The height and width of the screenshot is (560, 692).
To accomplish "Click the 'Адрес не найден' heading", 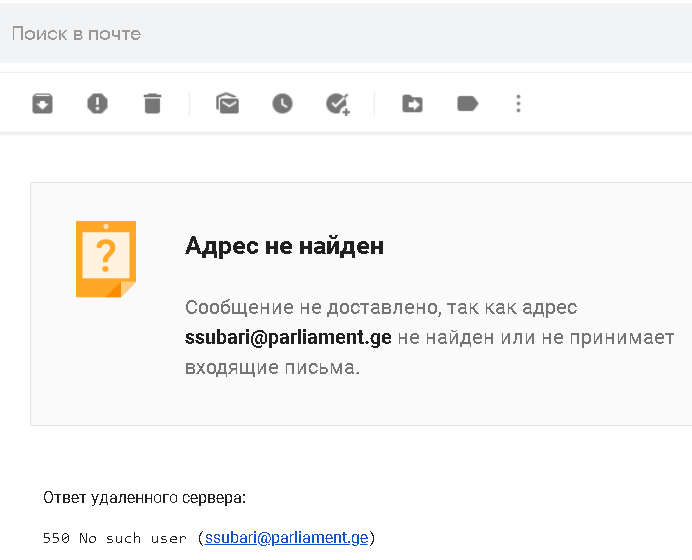I will click(284, 246).
